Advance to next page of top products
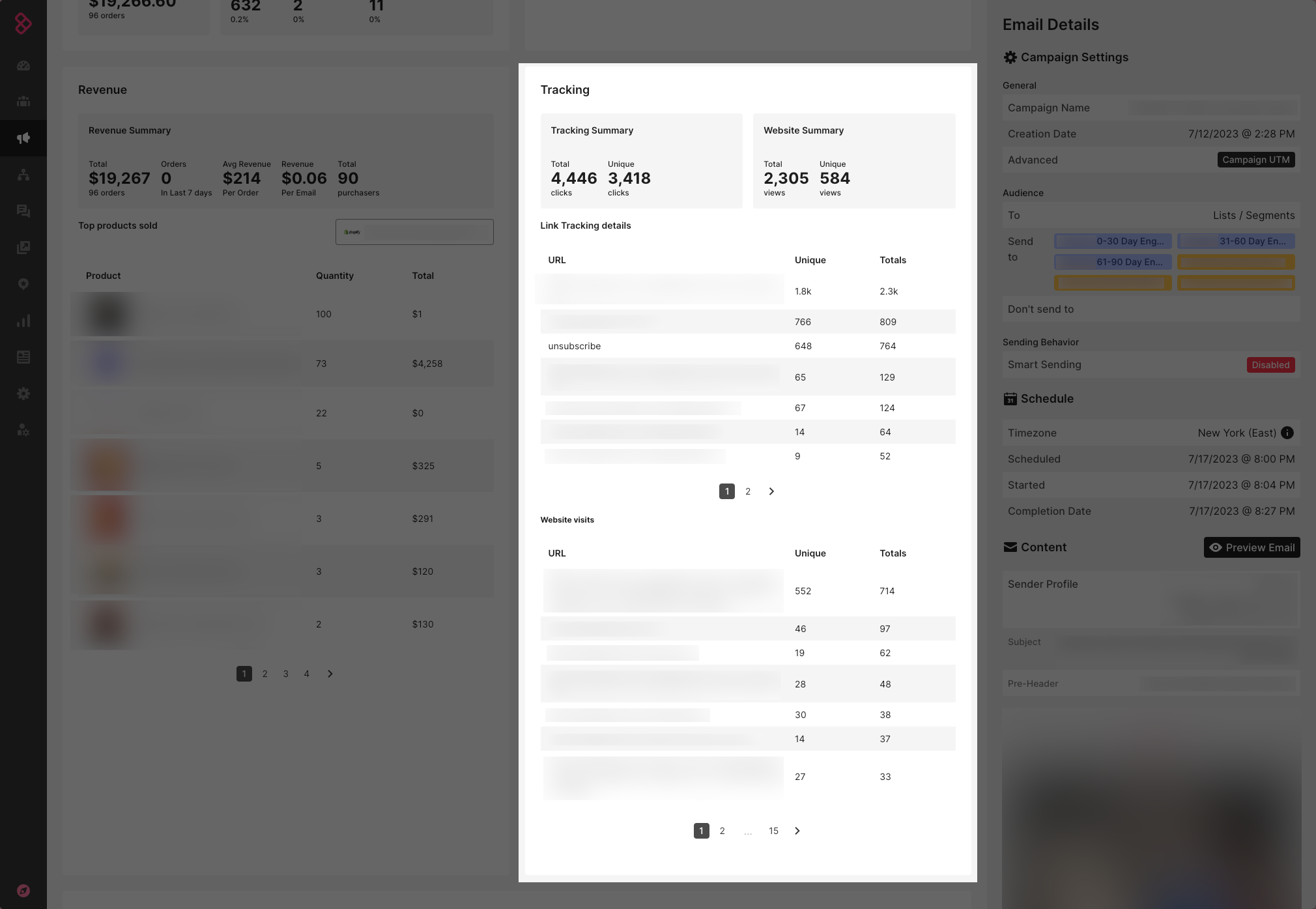Viewport: 1316px width, 909px height. click(330, 674)
